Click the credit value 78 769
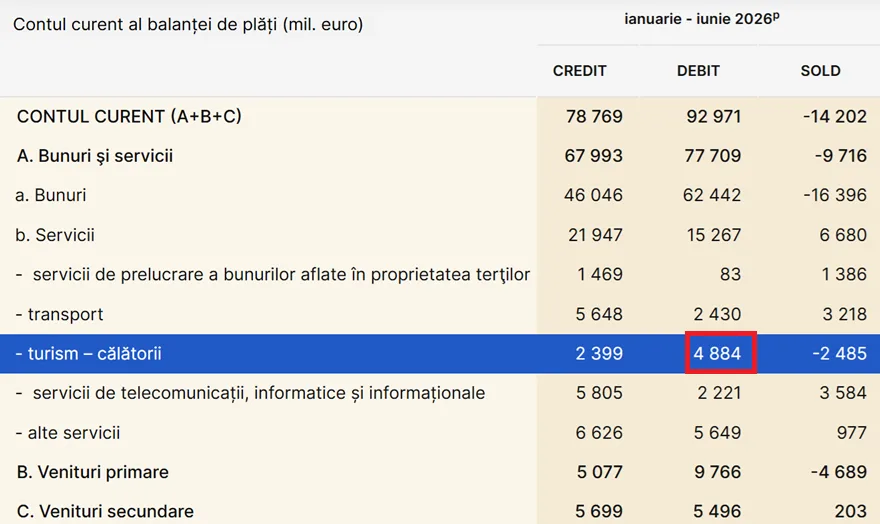This screenshot has width=880, height=524. point(594,116)
